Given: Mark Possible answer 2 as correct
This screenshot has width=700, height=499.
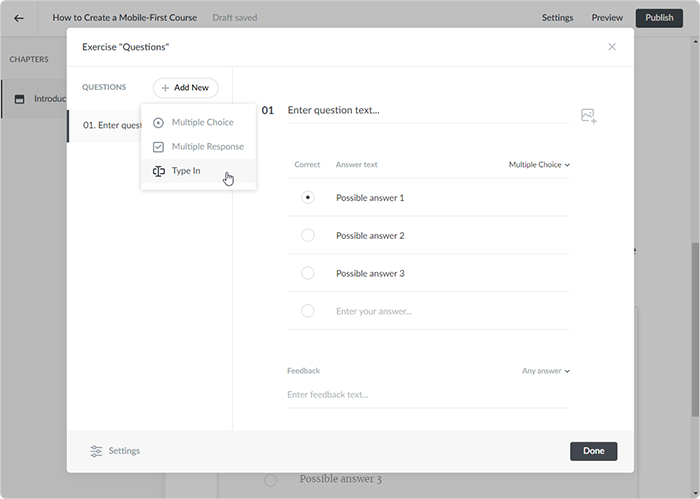Looking at the screenshot, I should 308,235.
